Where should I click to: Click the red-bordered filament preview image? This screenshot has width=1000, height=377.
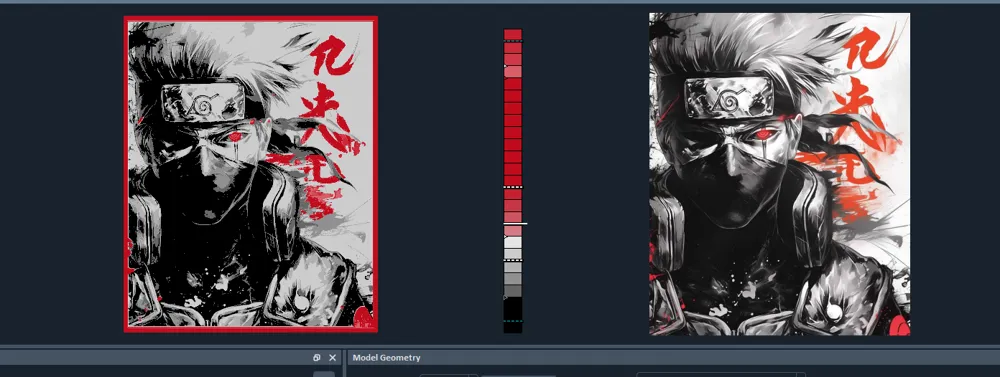251,174
